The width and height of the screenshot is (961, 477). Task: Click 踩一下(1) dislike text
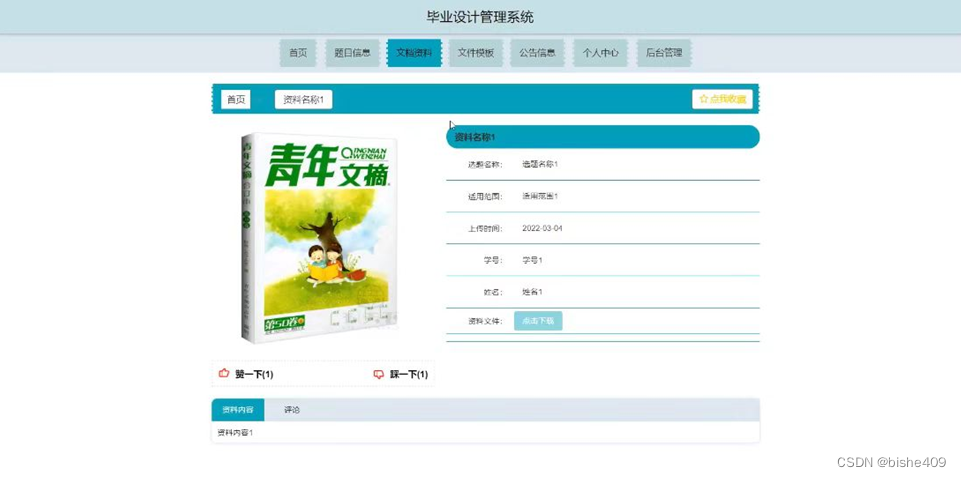coord(409,374)
